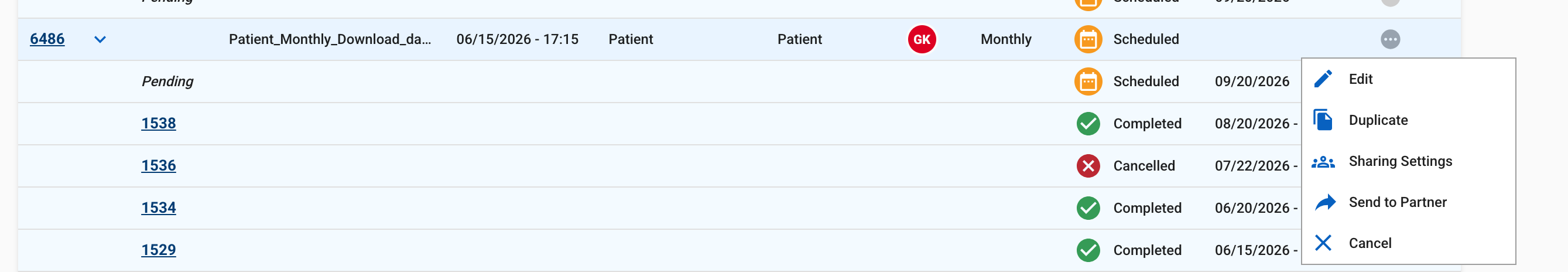
Task: Click the GK user avatar badge
Action: coord(922,40)
